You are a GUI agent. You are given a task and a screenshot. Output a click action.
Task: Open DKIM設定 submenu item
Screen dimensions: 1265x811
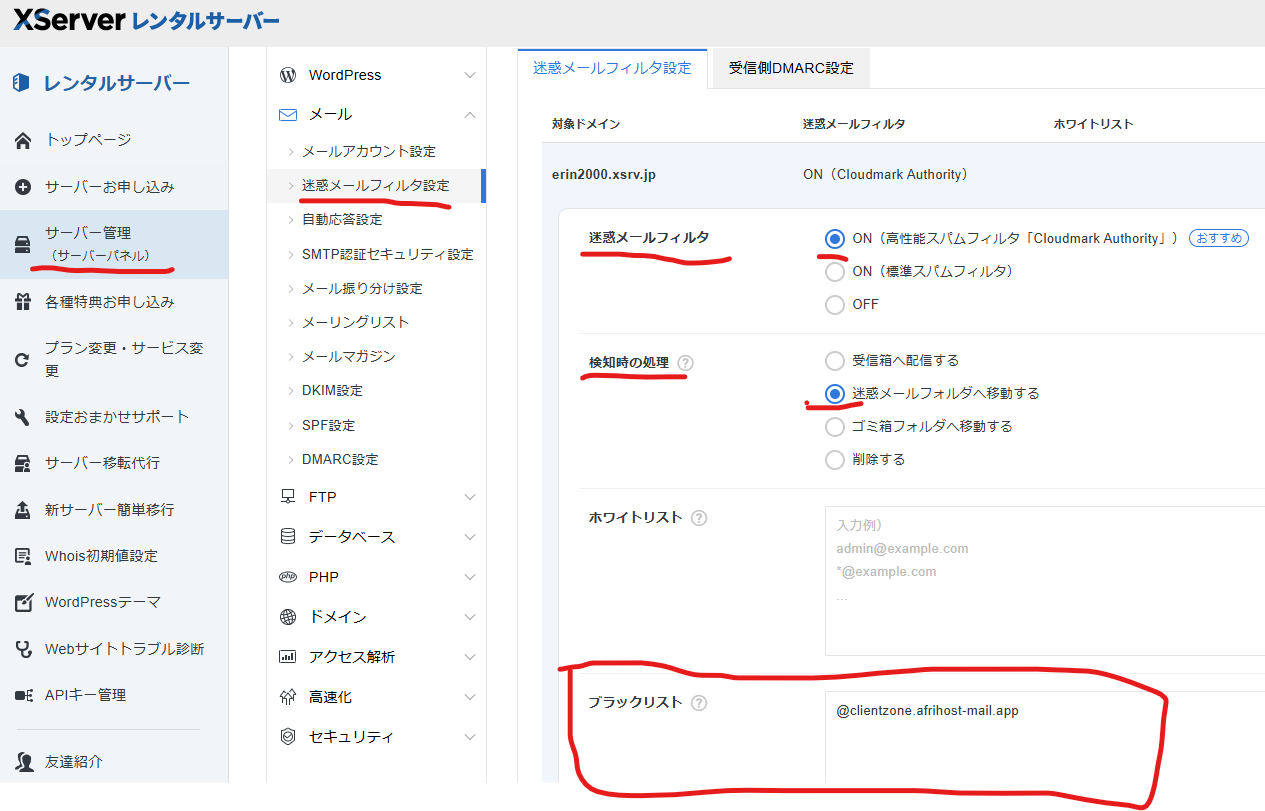[332, 390]
